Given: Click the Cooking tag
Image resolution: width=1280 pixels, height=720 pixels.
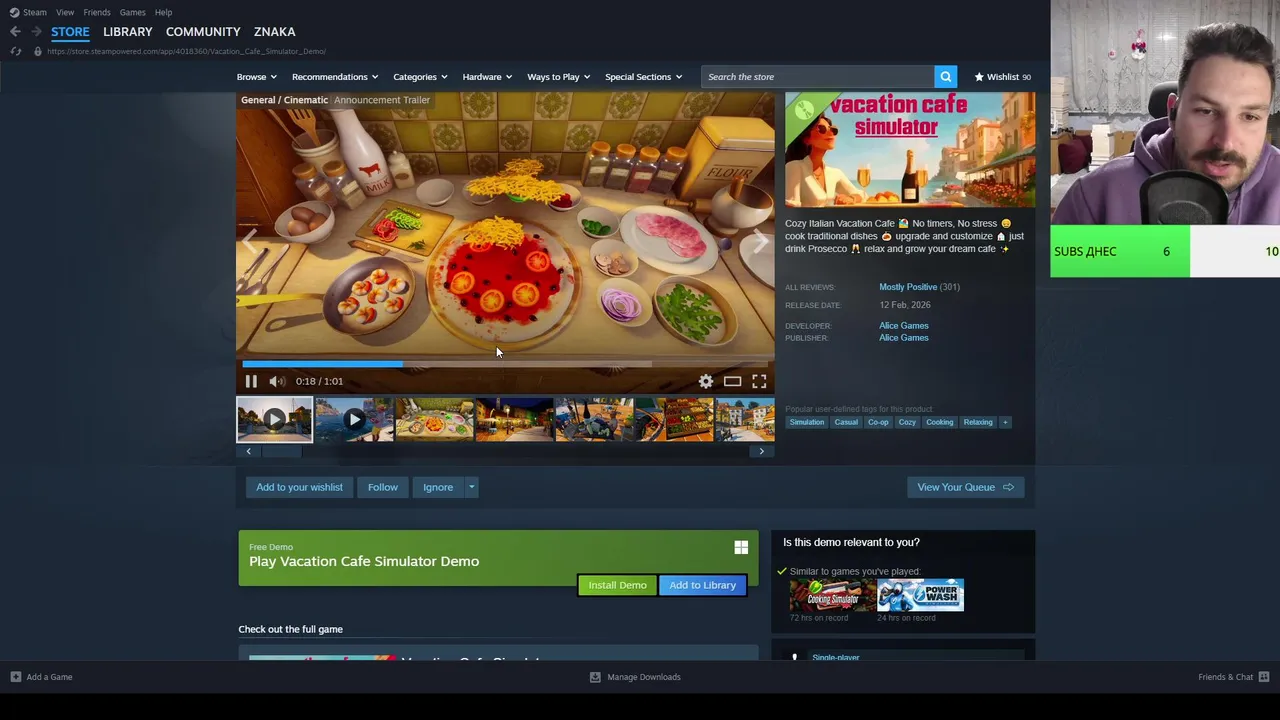Looking at the screenshot, I should (940, 422).
